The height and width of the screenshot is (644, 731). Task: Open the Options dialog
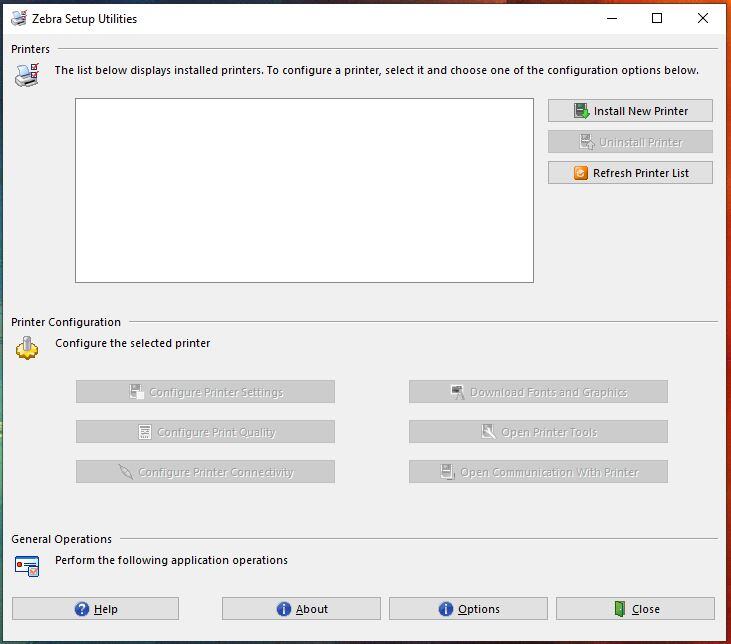tap(469, 609)
